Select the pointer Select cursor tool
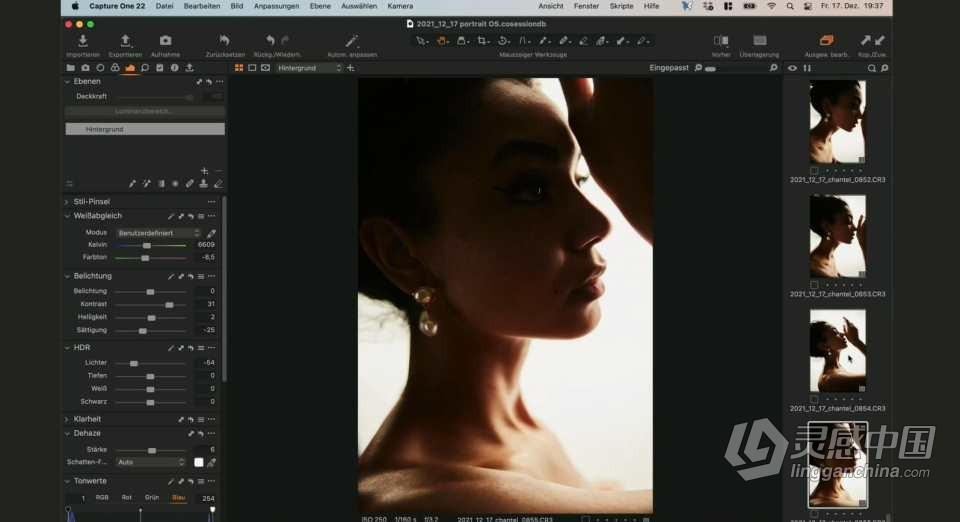The width and height of the screenshot is (960, 522). [421, 41]
